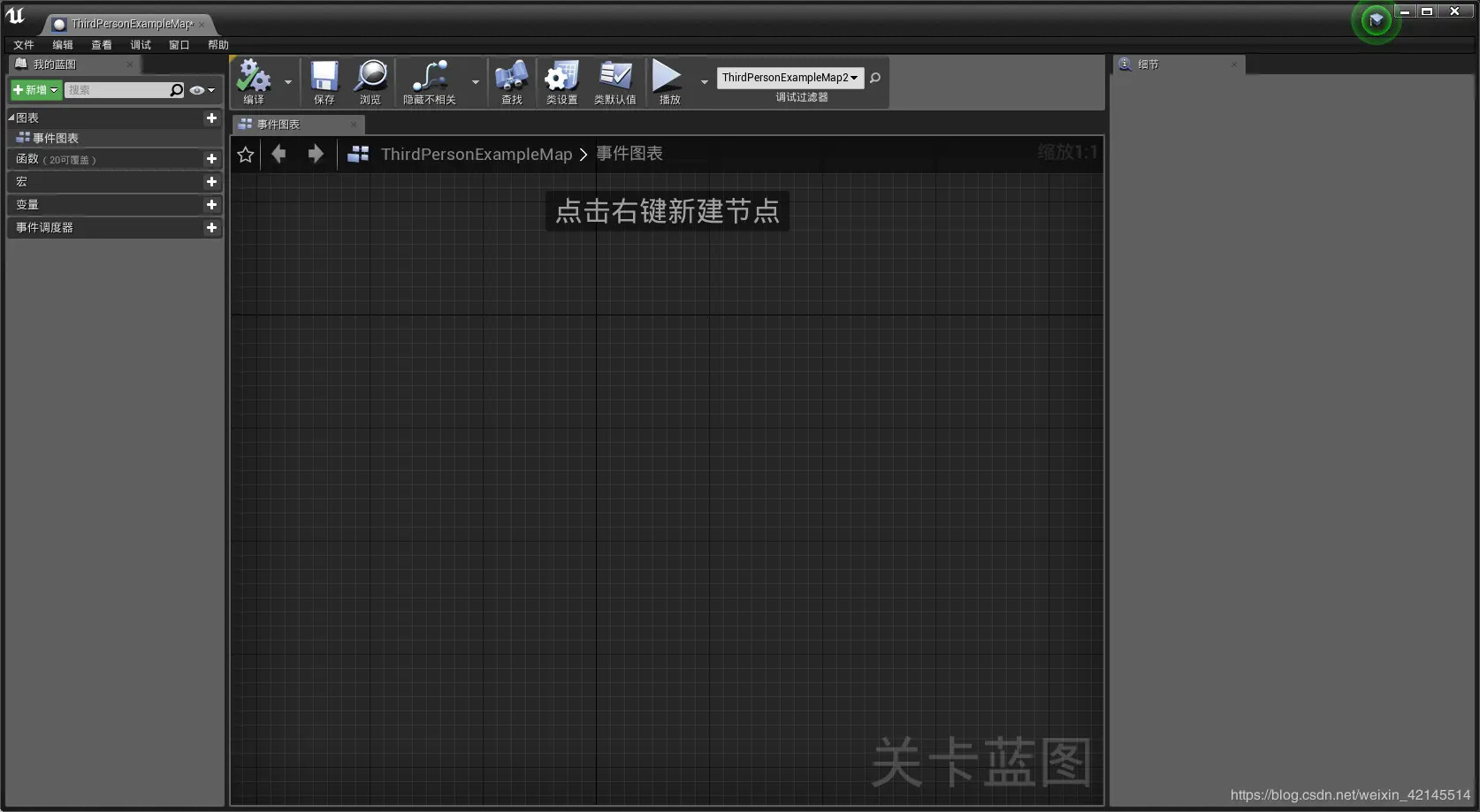Select the ThirdPersonExampleMap window tab

(128, 24)
